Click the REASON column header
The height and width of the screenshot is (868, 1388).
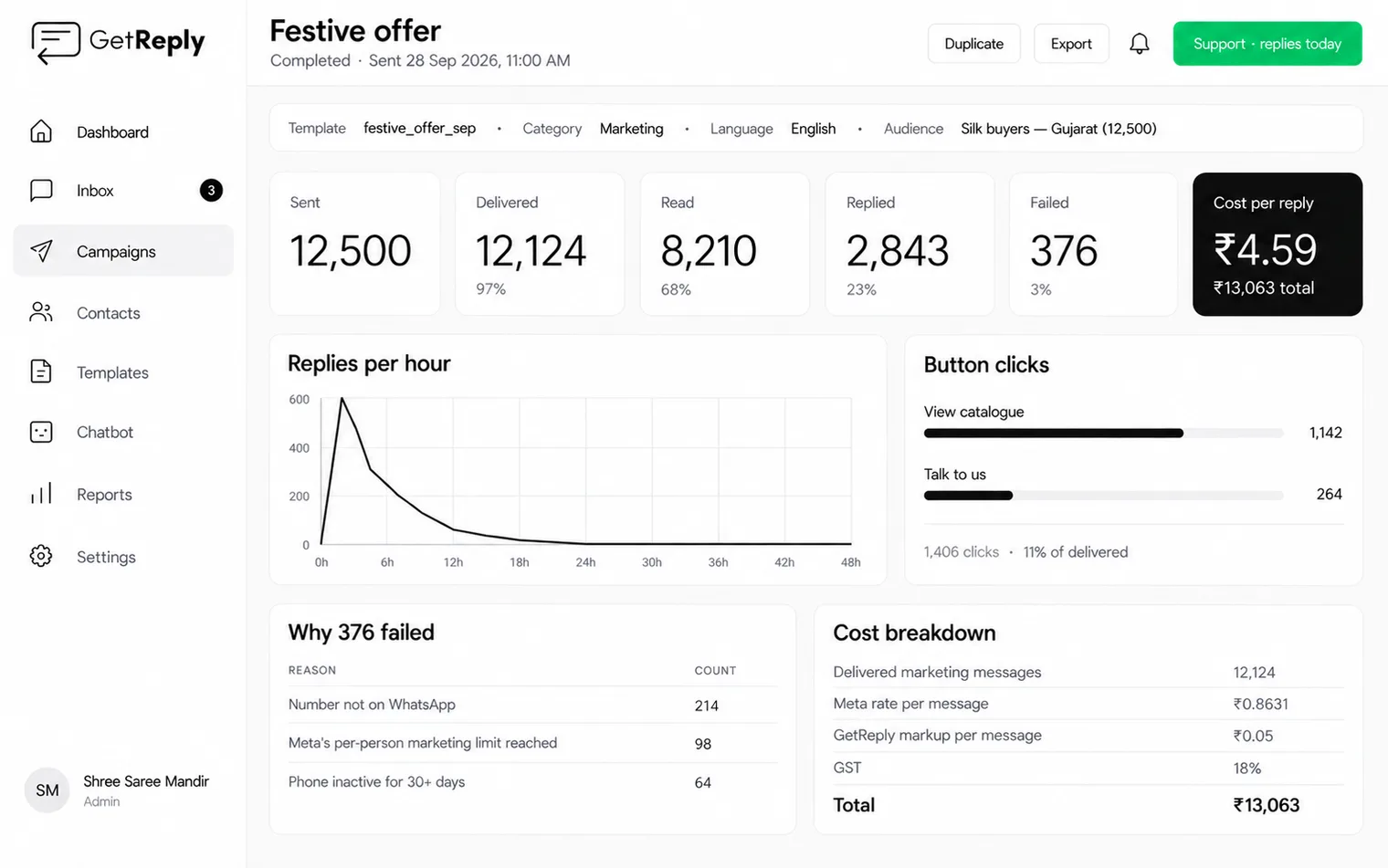coord(312,670)
